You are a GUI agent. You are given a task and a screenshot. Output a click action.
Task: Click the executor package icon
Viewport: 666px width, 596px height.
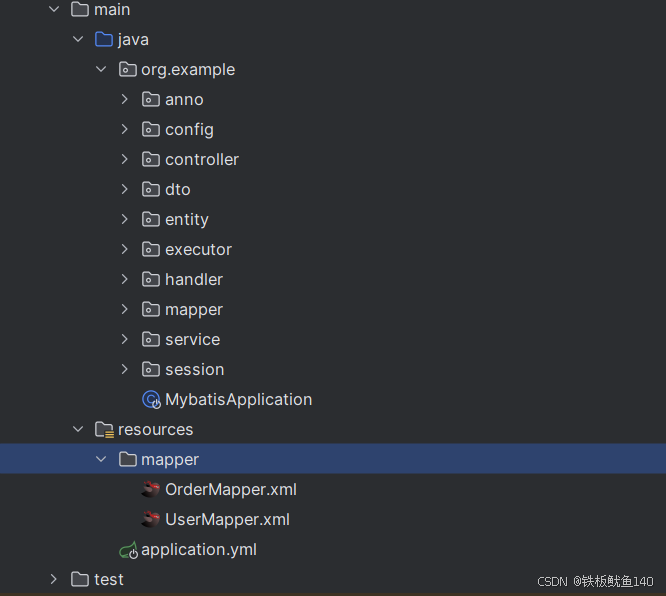151,249
